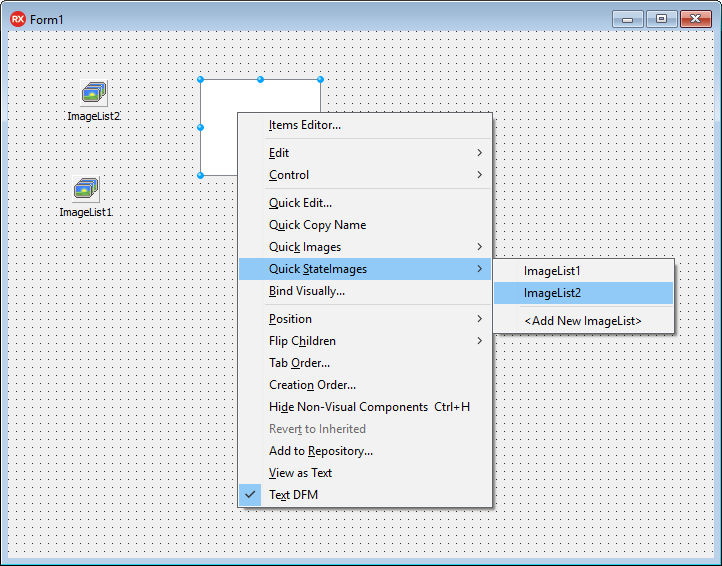Click the Form1 title text
The width and height of the screenshot is (722, 566).
pyautogui.click(x=47, y=20)
